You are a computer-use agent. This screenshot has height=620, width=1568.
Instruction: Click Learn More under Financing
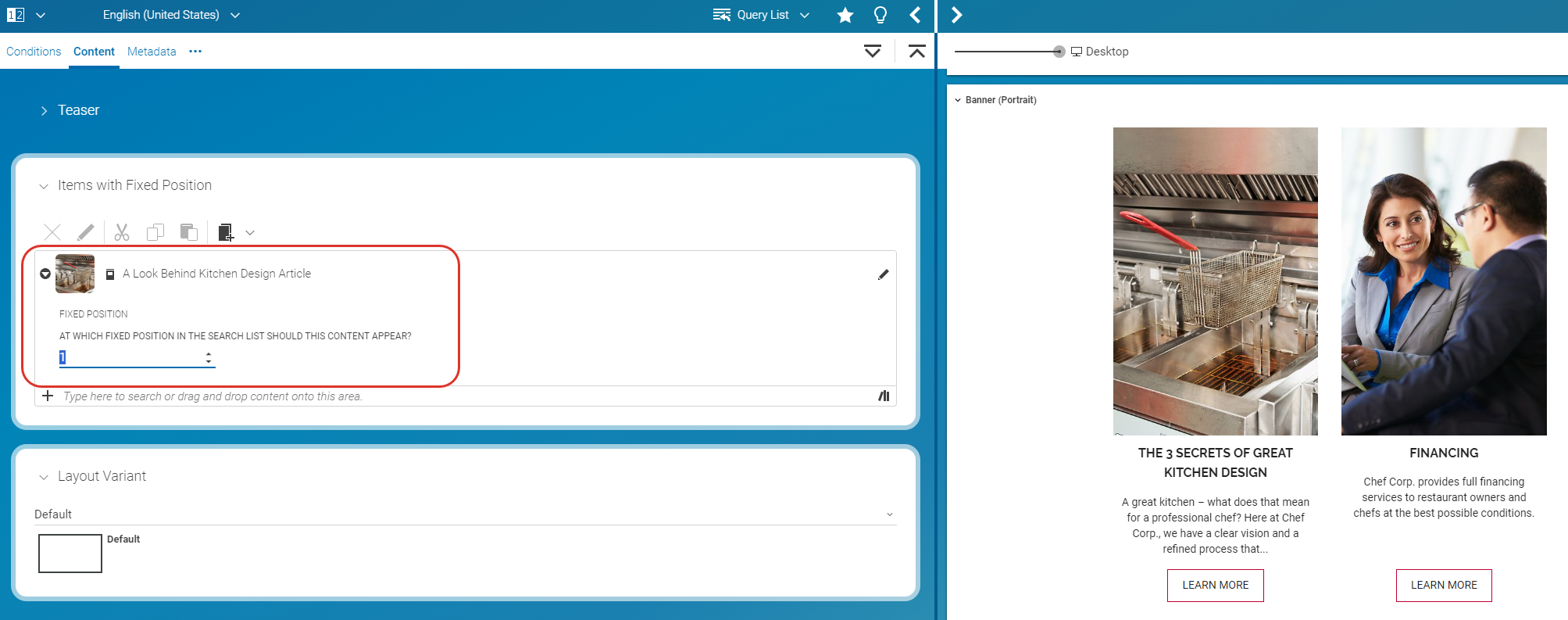(x=1443, y=585)
